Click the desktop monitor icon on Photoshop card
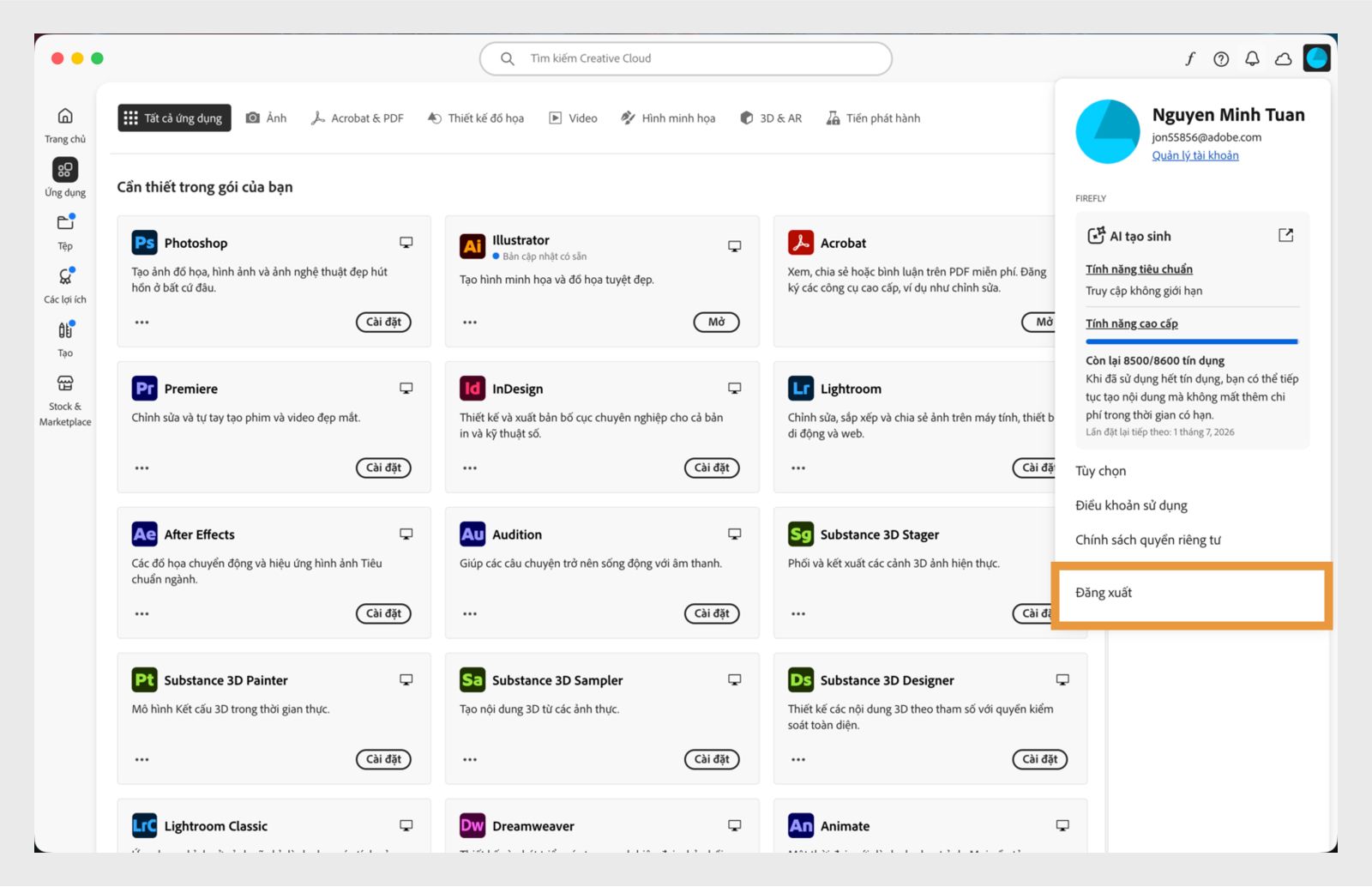This screenshot has height=887, width=1372. tap(406, 243)
